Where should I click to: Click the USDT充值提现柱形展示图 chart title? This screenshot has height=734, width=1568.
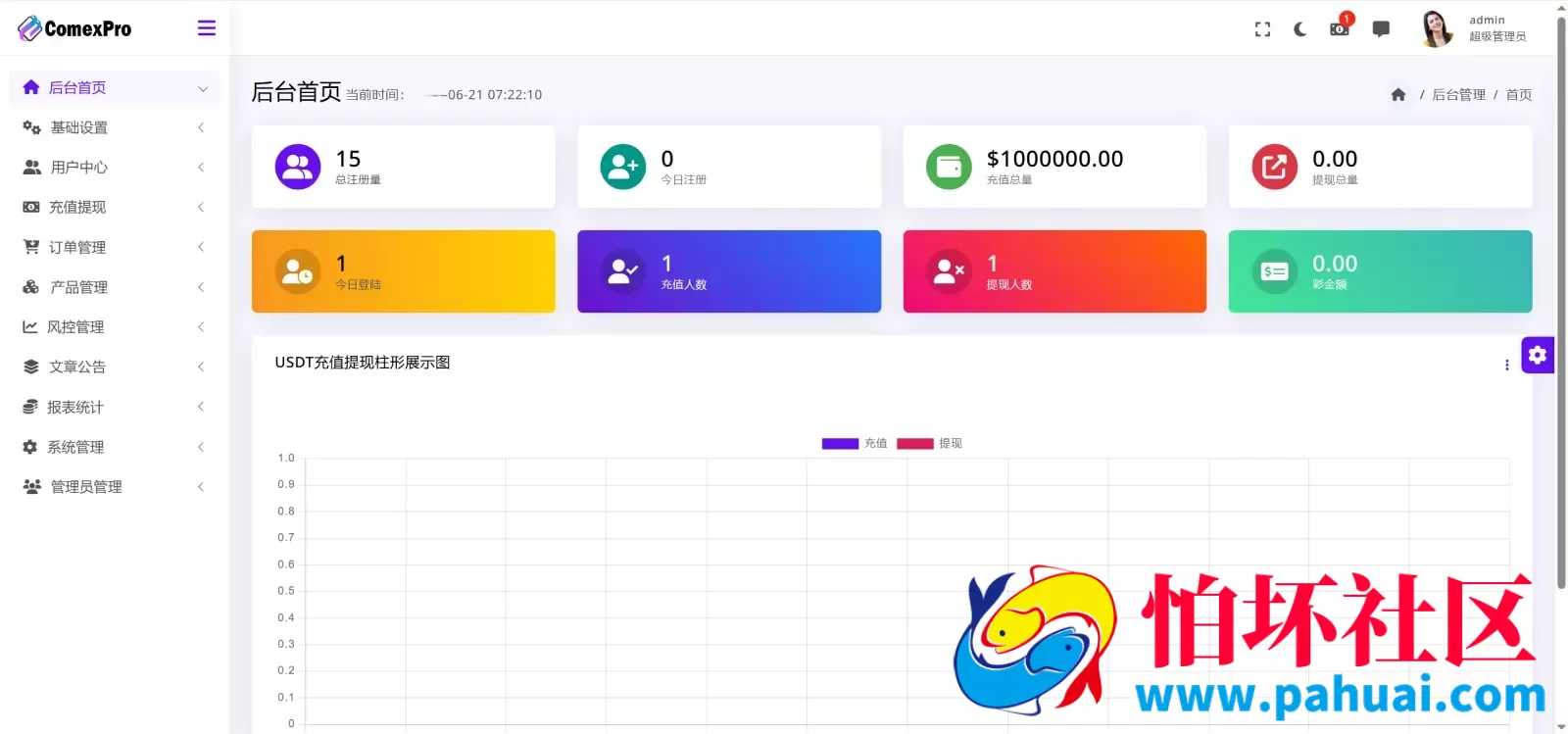coord(363,363)
